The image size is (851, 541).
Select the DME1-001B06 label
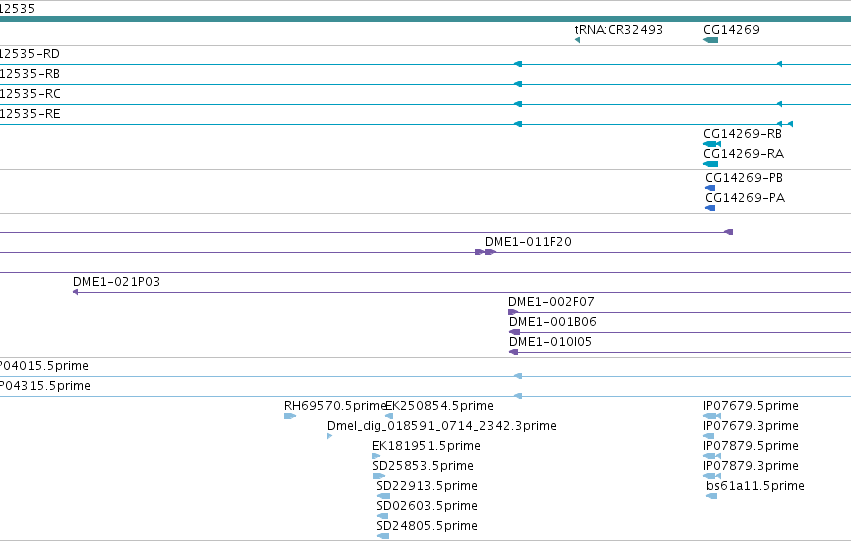[552, 322]
